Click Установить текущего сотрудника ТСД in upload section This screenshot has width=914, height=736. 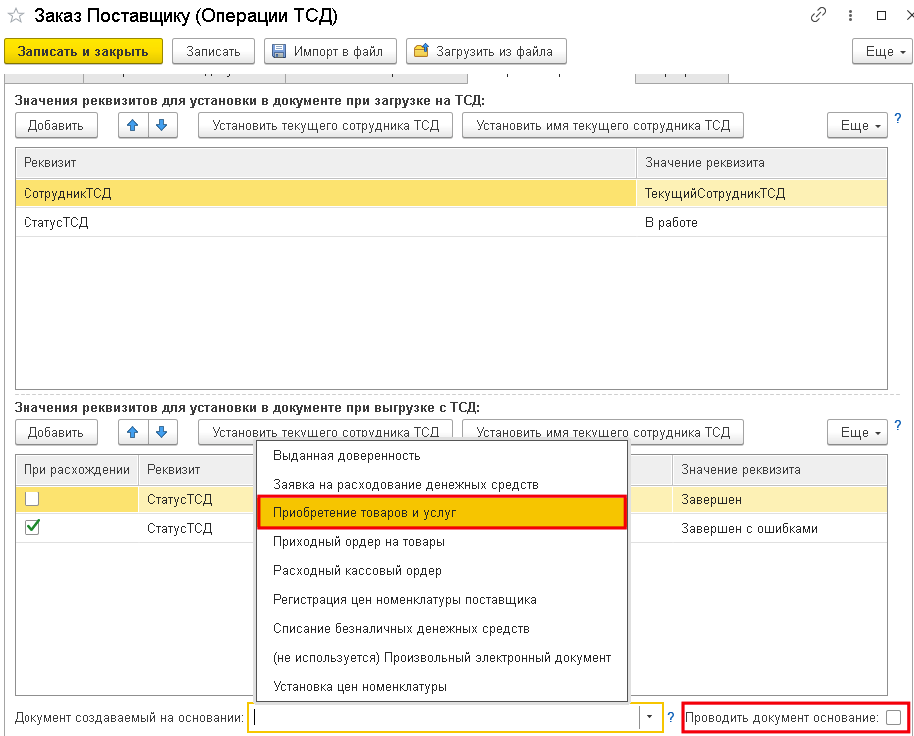325,125
